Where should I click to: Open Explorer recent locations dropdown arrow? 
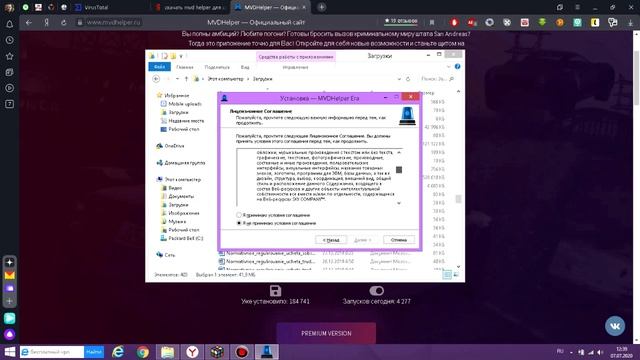tap(177, 79)
